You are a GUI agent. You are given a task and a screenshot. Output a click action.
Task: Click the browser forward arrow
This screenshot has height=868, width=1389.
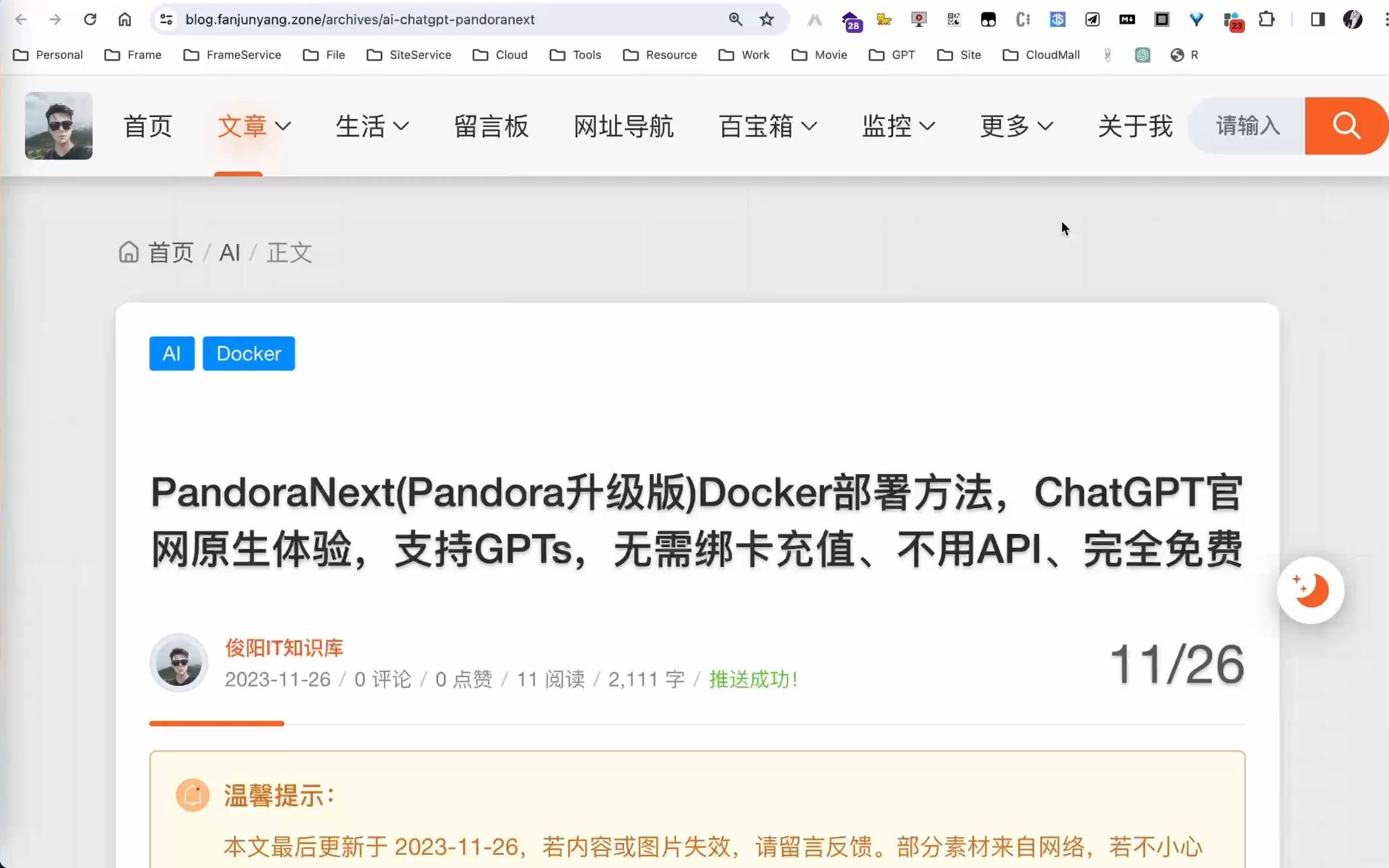[x=55, y=20]
